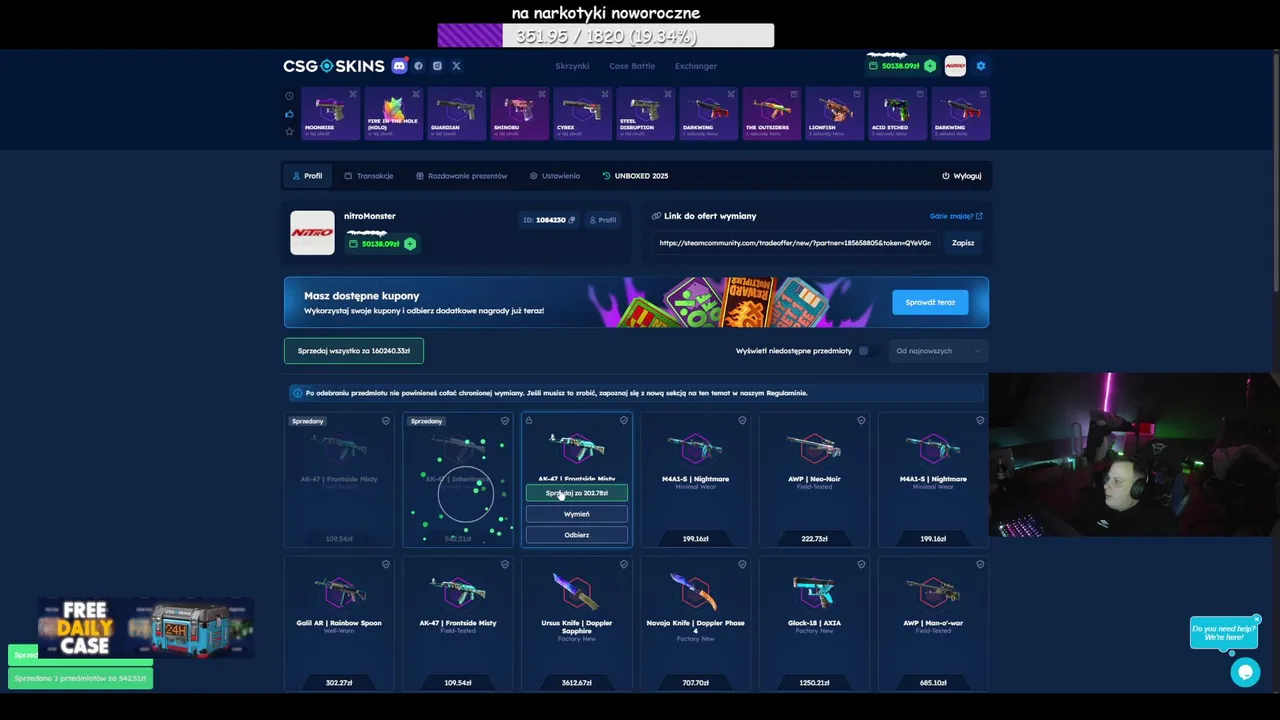1280x720 pixels.
Task: Open the 'Od najnowszych' sort dropdown
Action: tap(938, 351)
